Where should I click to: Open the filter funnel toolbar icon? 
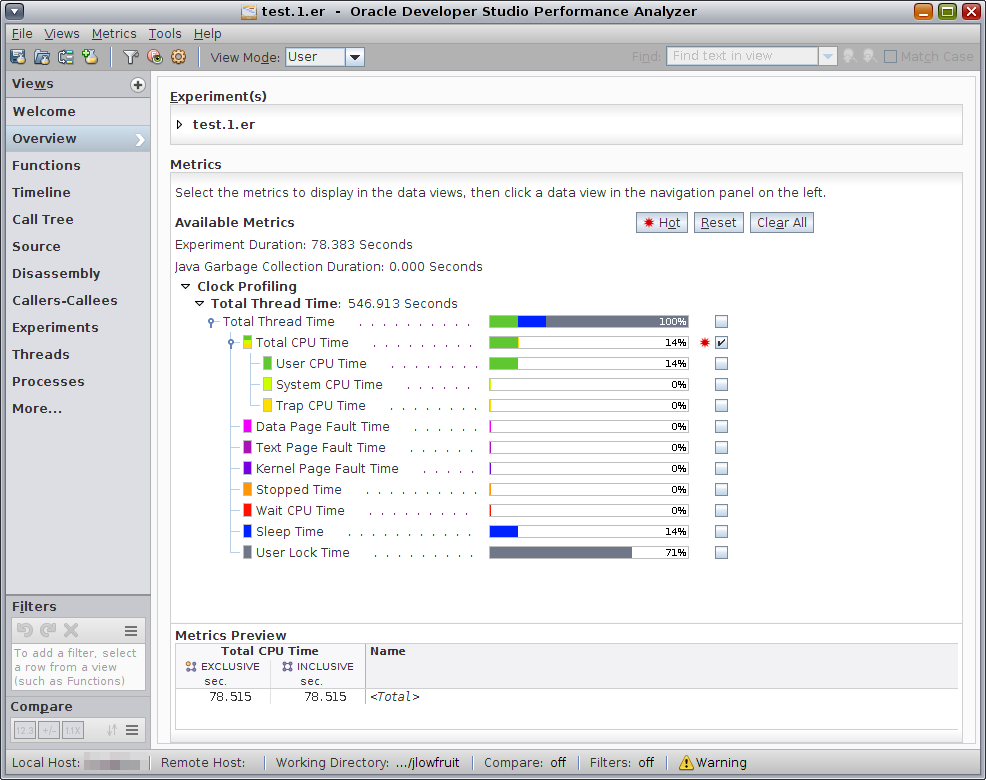pos(130,57)
